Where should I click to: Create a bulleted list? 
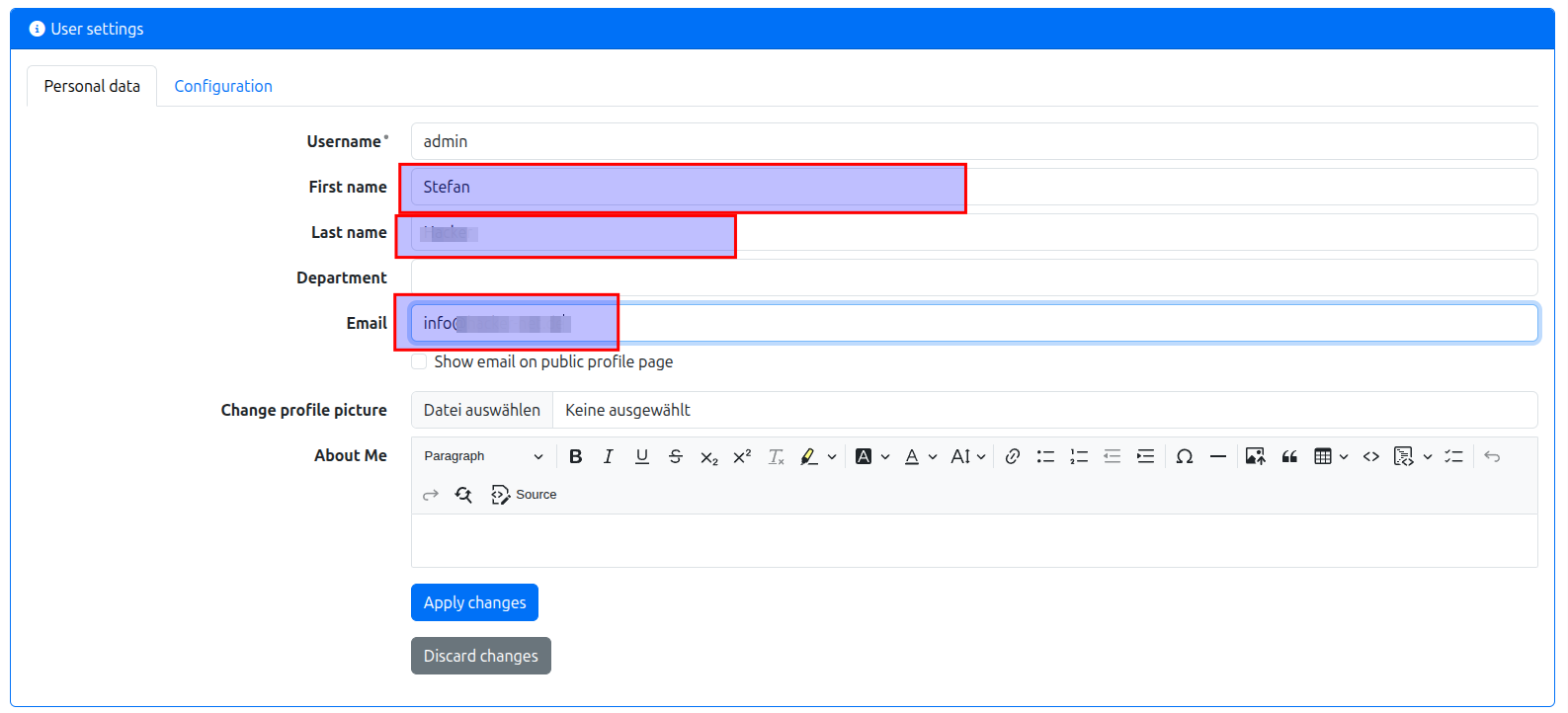pyautogui.click(x=1045, y=456)
